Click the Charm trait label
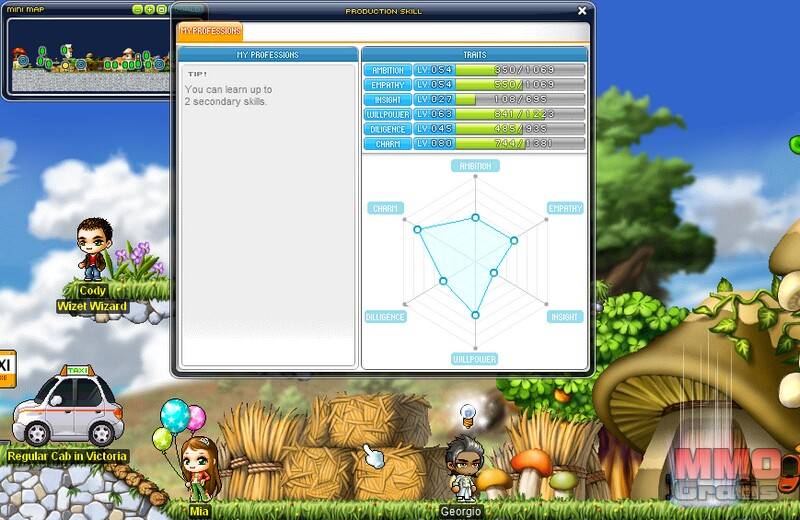This screenshot has height=520, width=800. pyautogui.click(x=387, y=144)
